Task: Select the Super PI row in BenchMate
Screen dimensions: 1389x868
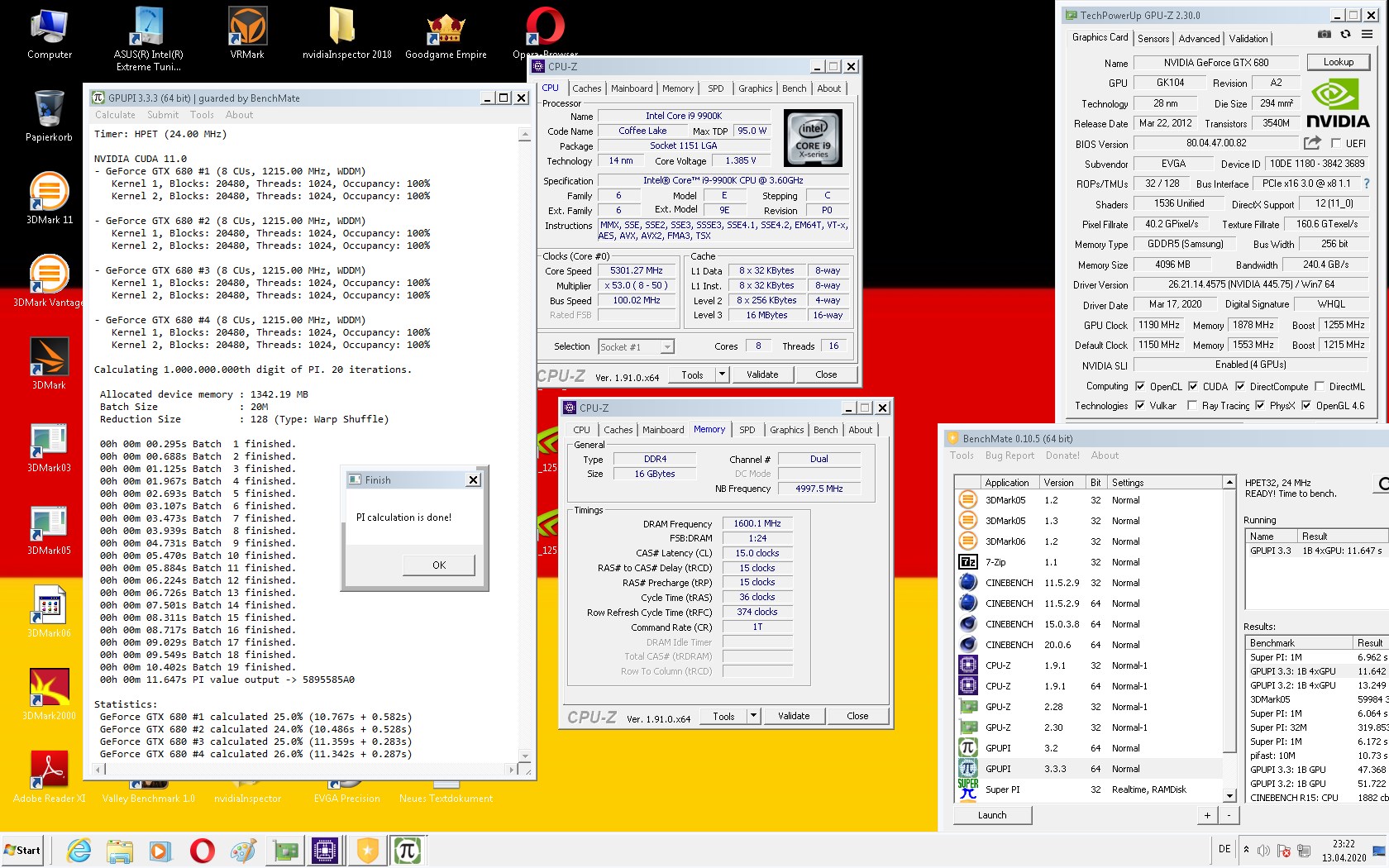Action: coord(1089,789)
